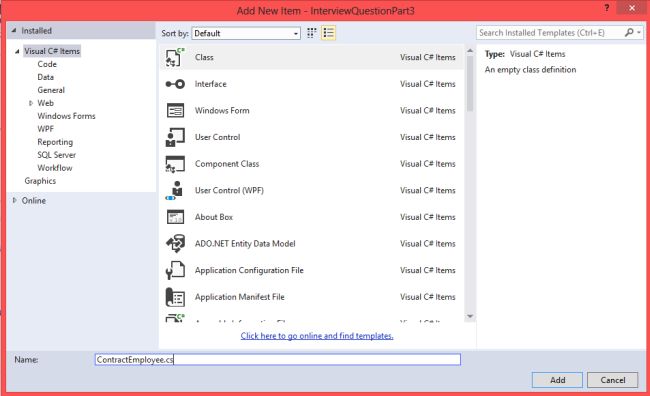Select Application Manifest File icon
The height and width of the screenshot is (396, 650).
175,297
